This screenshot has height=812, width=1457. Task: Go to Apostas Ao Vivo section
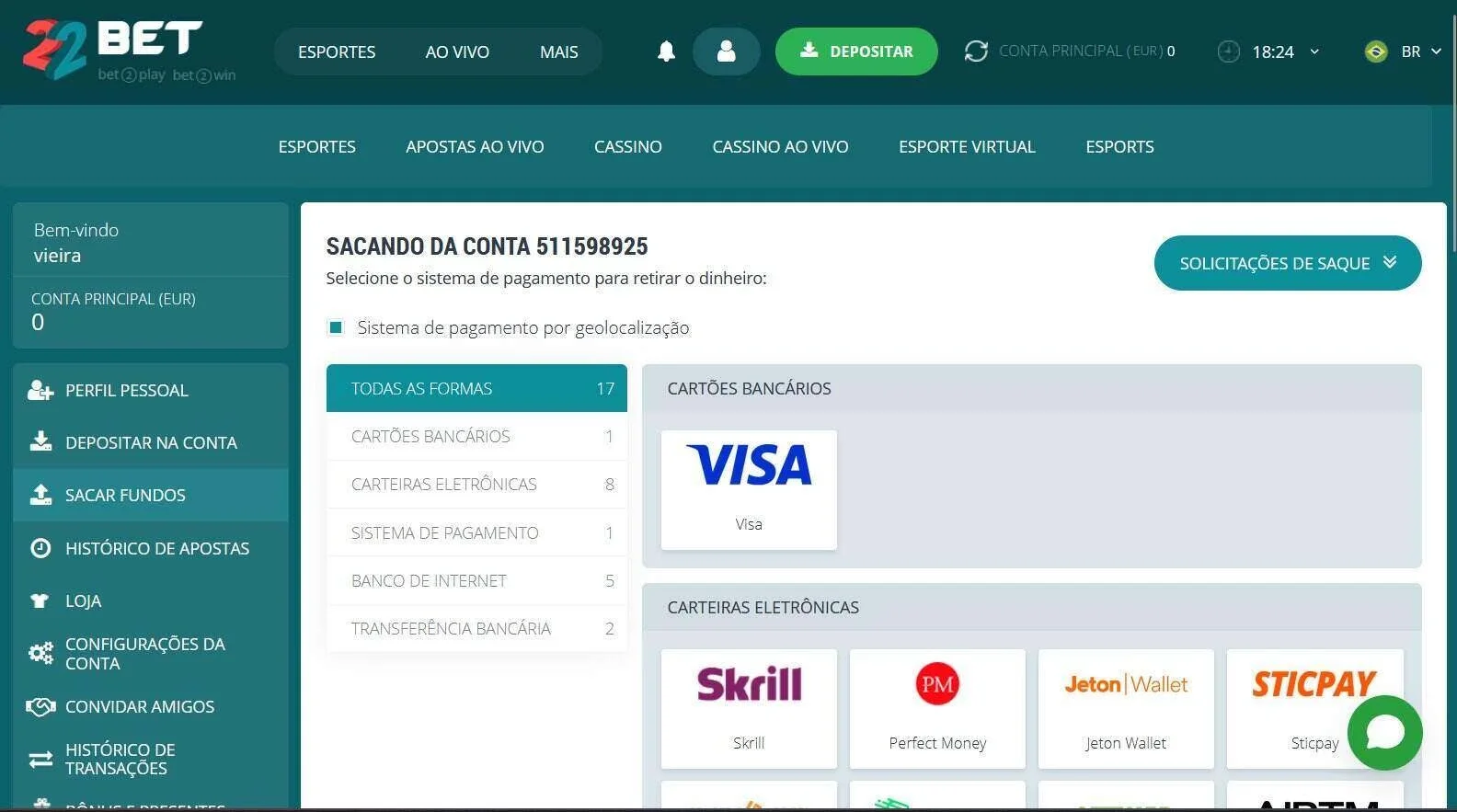click(x=475, y=146)
